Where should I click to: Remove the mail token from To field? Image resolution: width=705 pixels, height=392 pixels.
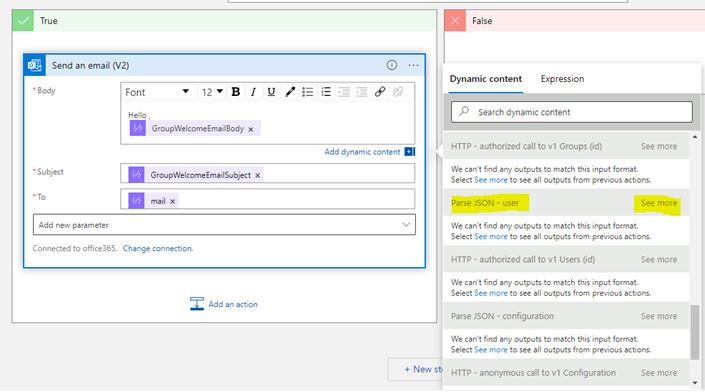point(173,201)
